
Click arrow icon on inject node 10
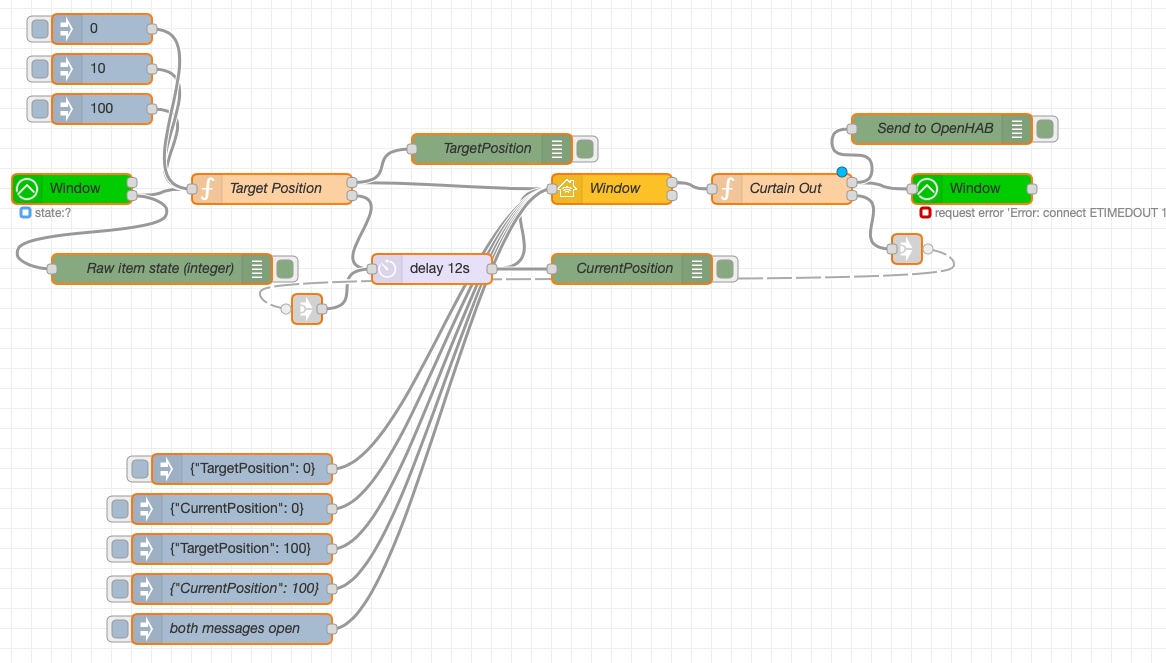click(x=65, y=69)
